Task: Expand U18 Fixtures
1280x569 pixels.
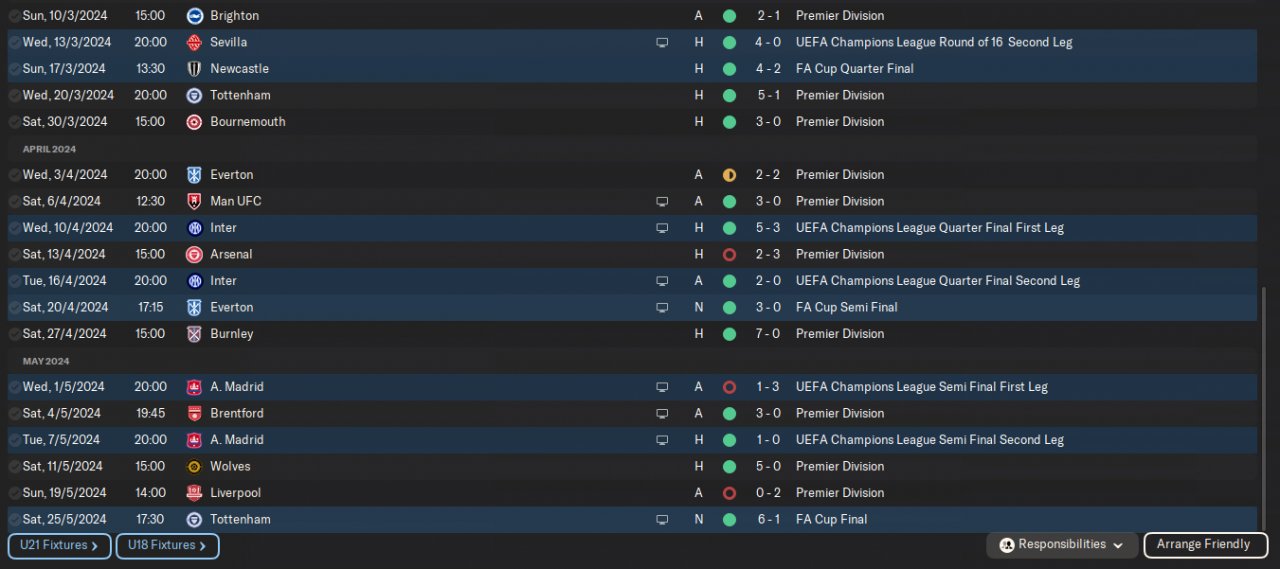Action: pos(167,546)
